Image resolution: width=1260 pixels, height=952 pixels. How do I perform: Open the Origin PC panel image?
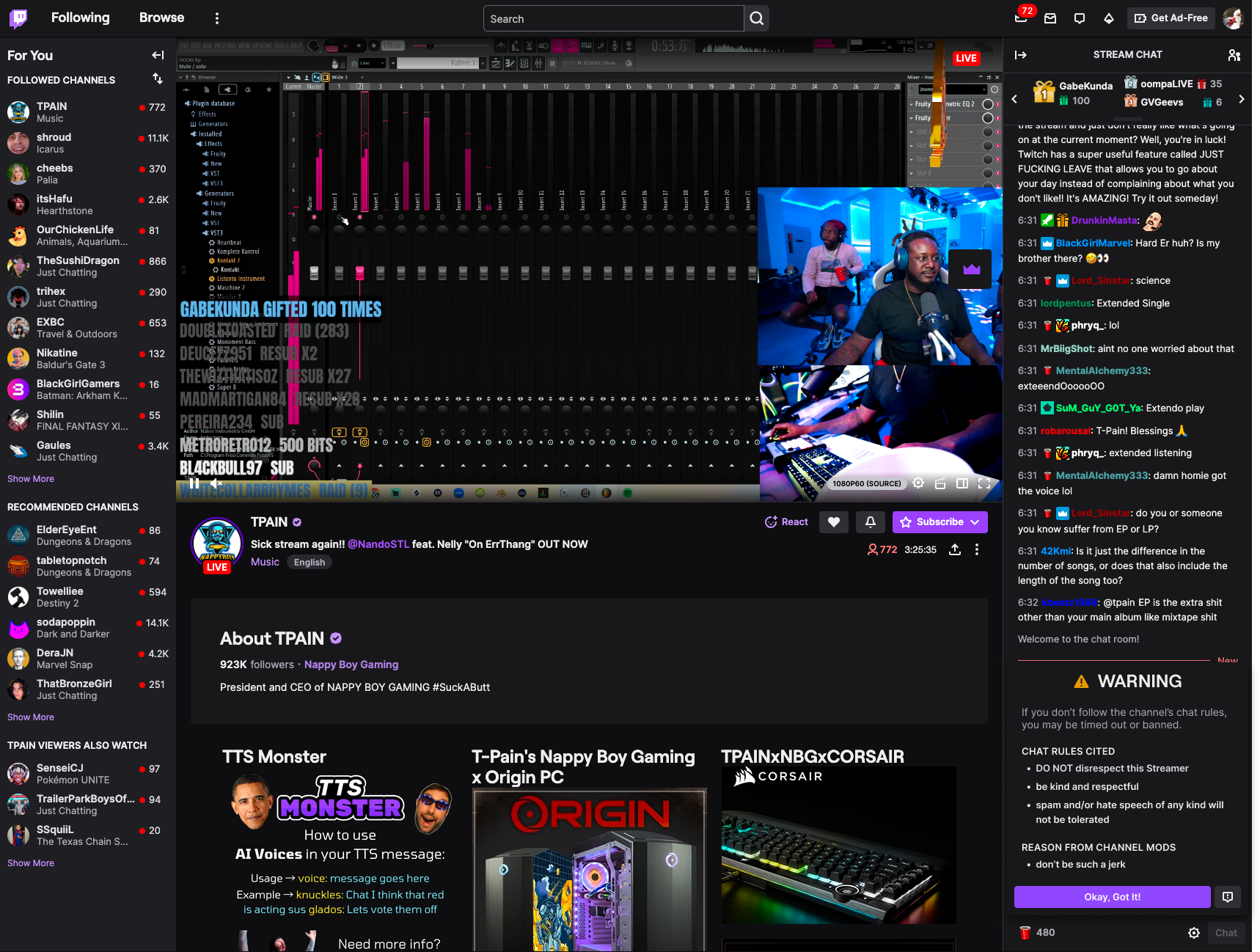coord(590,870)
